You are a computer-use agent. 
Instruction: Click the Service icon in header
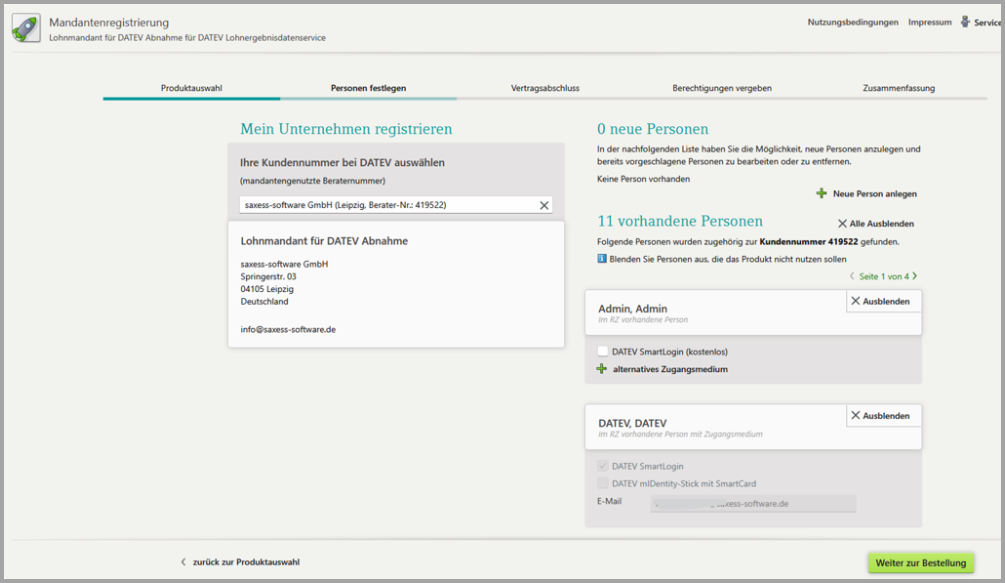point(965,22)
